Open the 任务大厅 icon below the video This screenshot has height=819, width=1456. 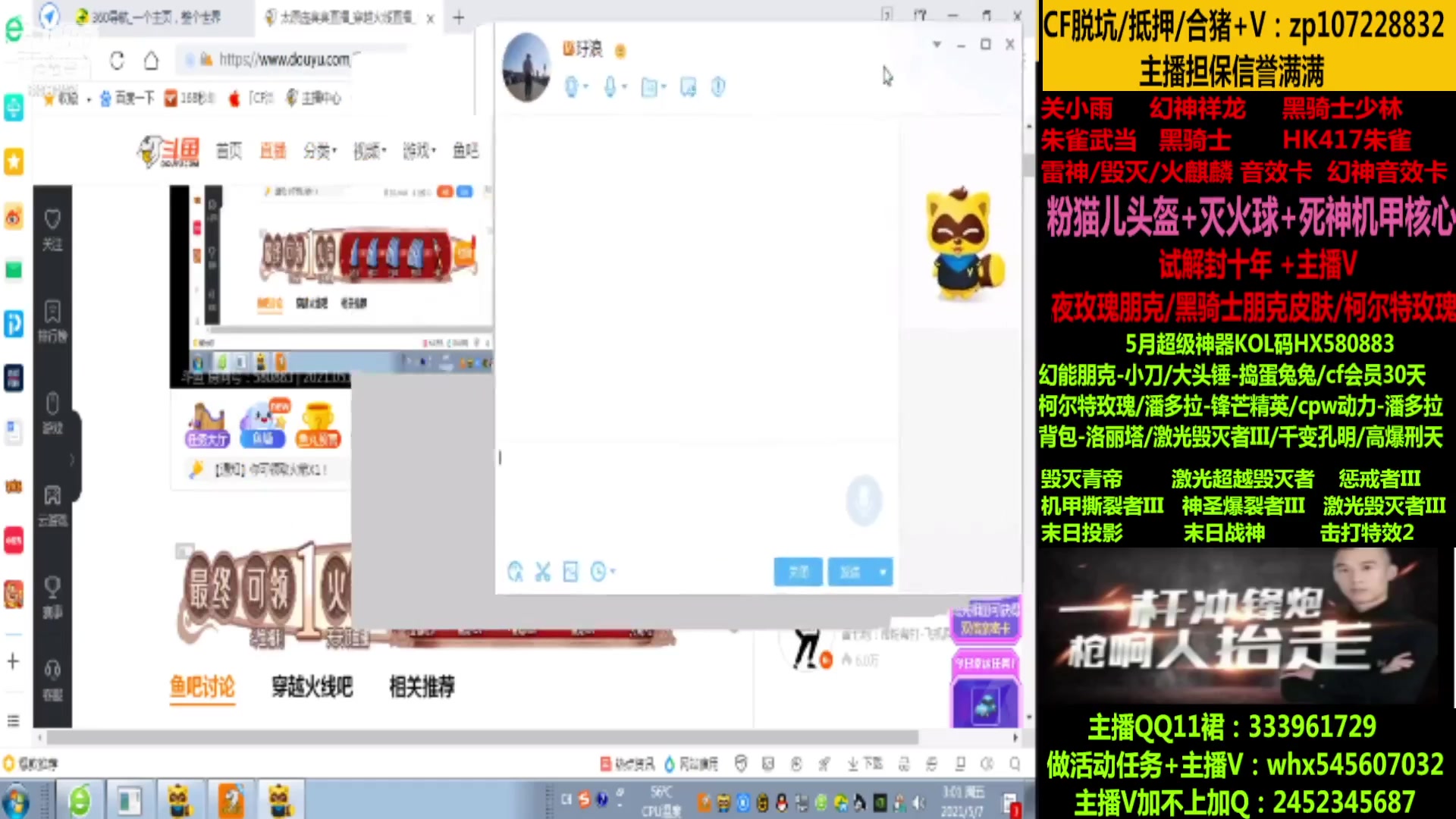(x=206, y=425)
